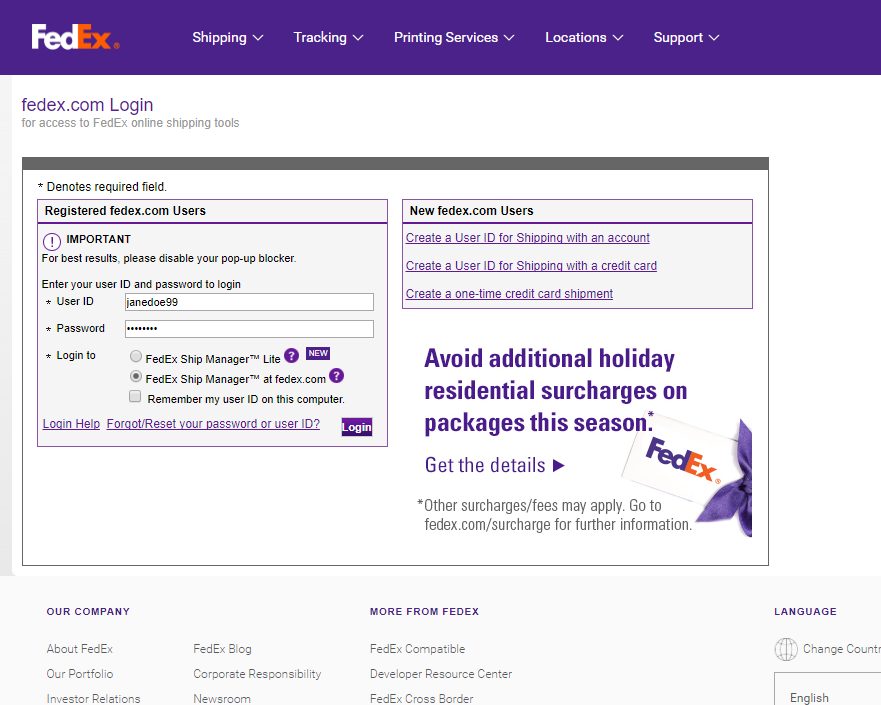The width and height of the screenshot is (881, 705).
Task: Open Create a User ID for Shipping with an account
Action: (x=528, y=238)
